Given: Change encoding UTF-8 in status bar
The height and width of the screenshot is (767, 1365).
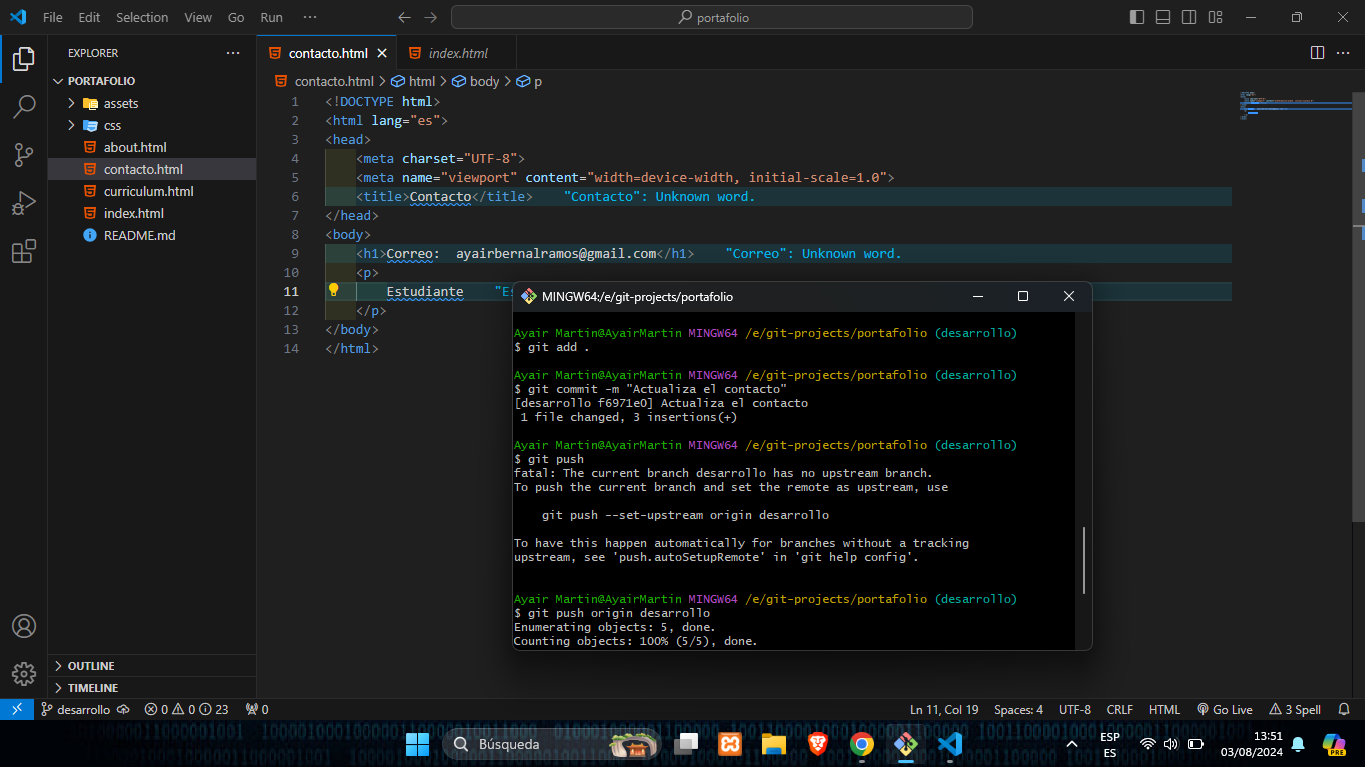Looking at the screenshot, I should click(x=1075, y=709).
